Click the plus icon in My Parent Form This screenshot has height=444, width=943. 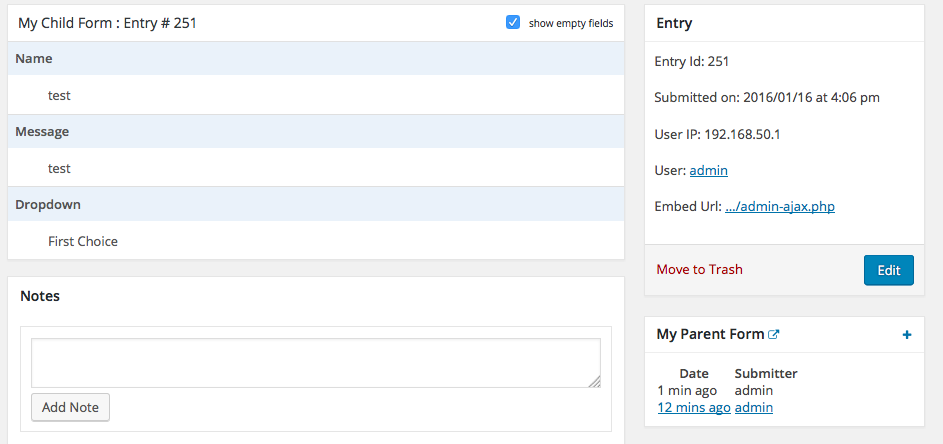pyautogui.click(x=907, y=335)
